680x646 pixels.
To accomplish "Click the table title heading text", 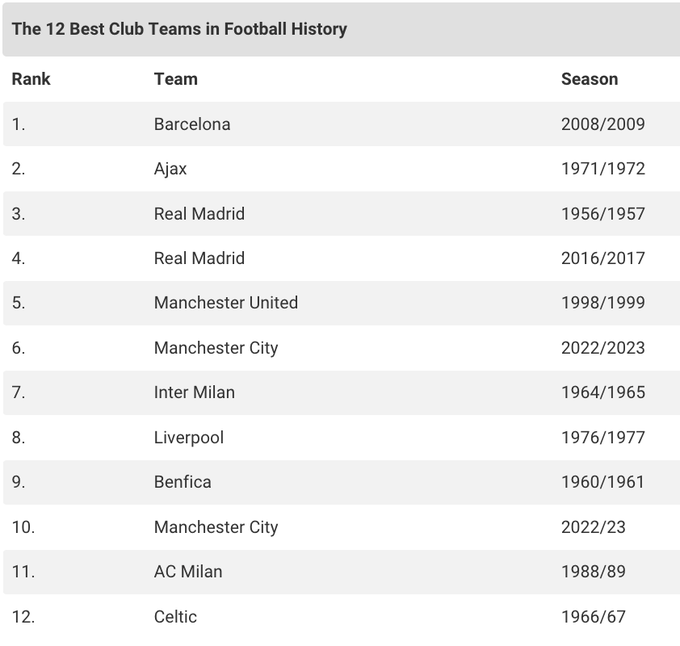I will pos(179,29).
